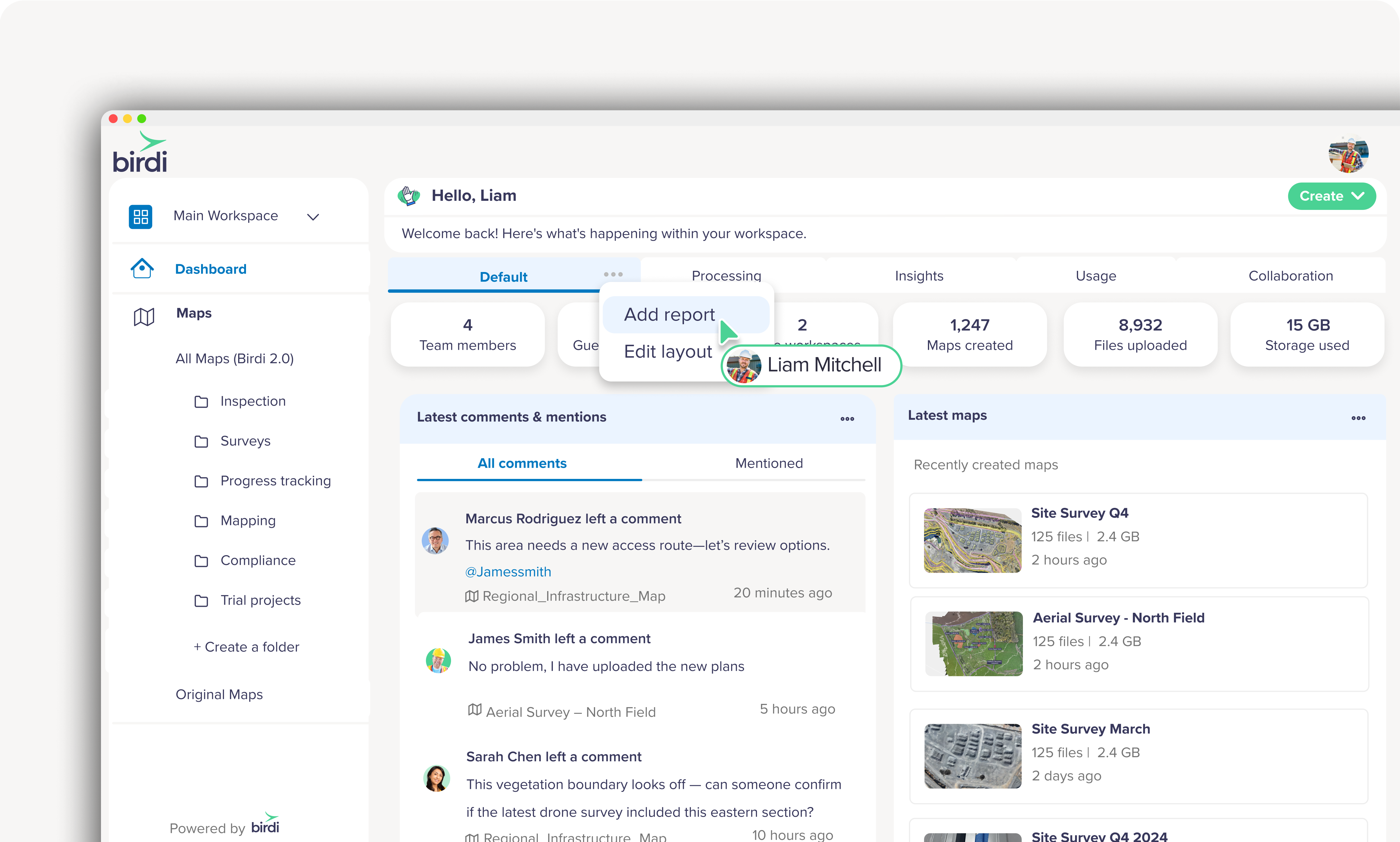Open the Inspection folder icon
This screenshot has width=1400, height=842.
pos(202,401)
